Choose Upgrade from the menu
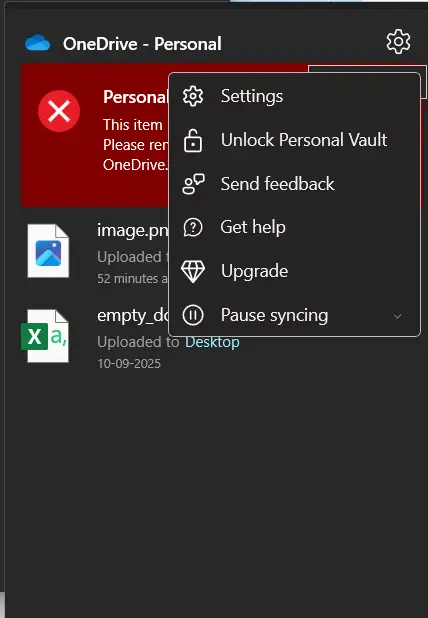 click(x=294, y=271)
